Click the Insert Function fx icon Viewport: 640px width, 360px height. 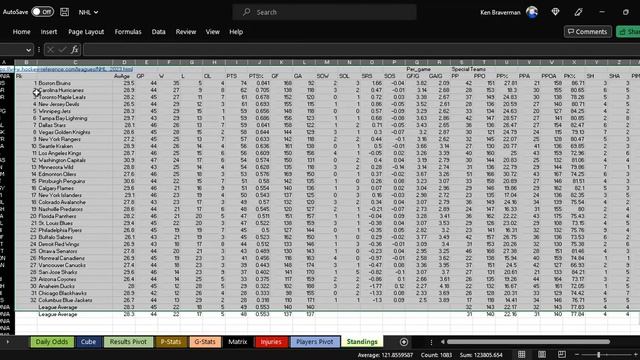tap(74, 50)
